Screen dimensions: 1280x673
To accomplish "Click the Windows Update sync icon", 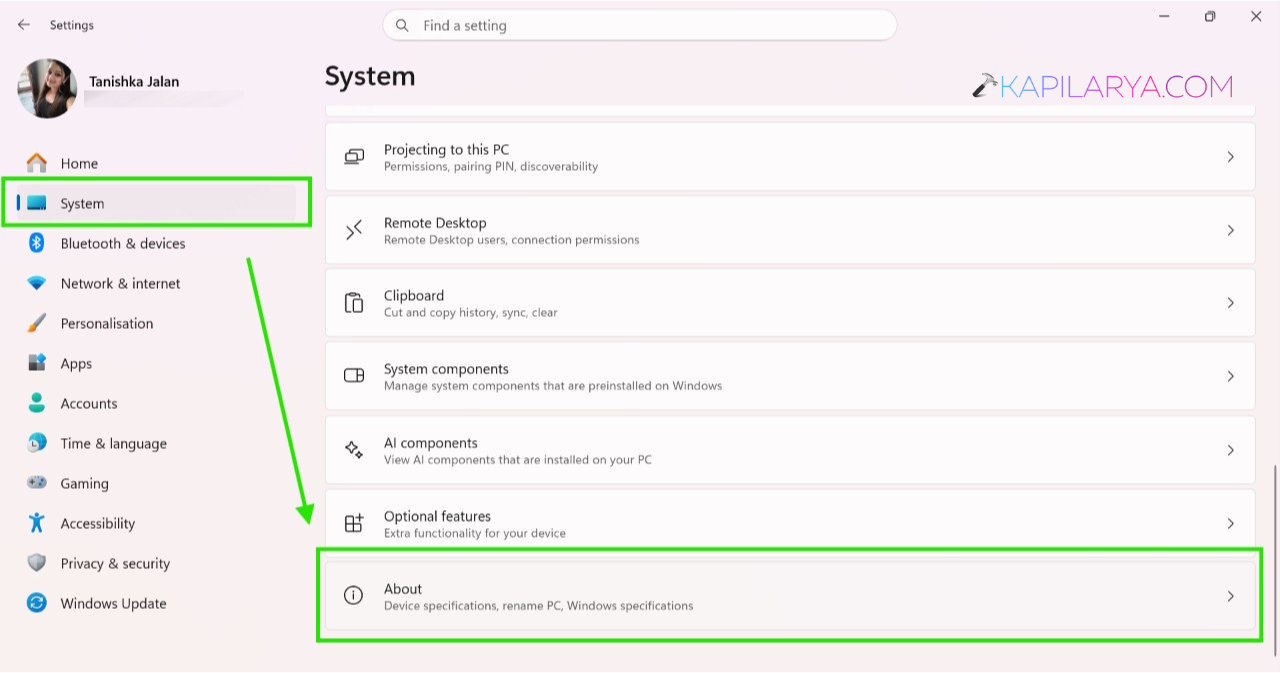I will (x=37, y=603).
